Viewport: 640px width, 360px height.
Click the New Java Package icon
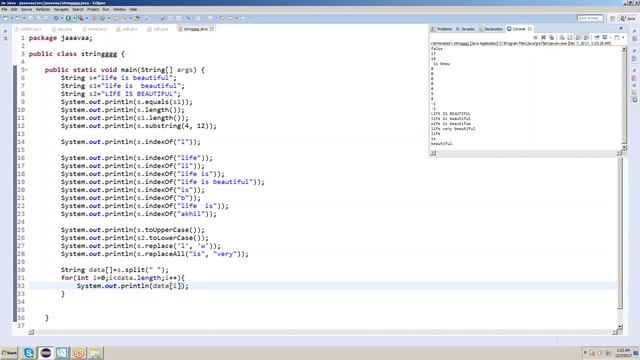94,18
